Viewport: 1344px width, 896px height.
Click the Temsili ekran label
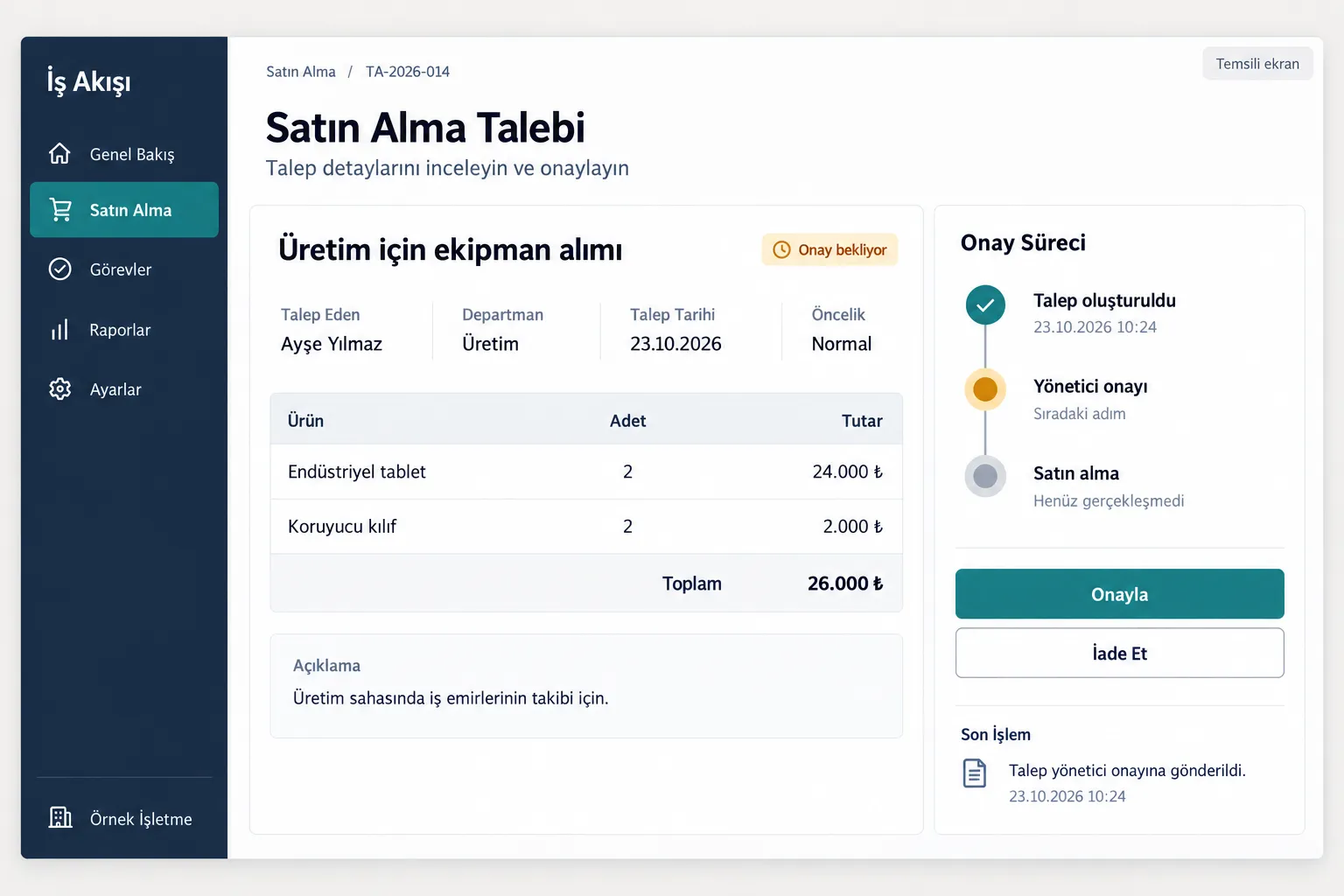click(x=1257, y=64)
